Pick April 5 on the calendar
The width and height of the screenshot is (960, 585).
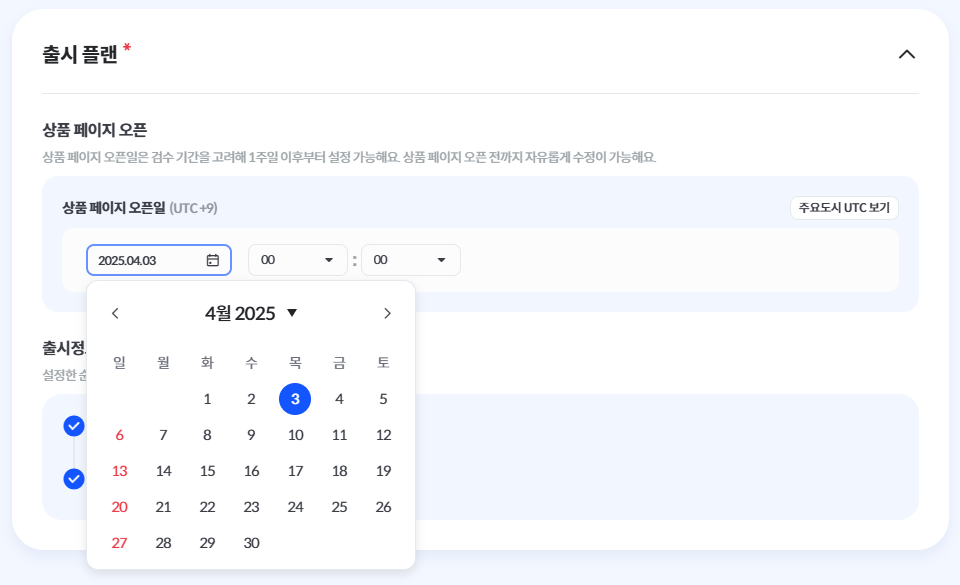point(383,399)
